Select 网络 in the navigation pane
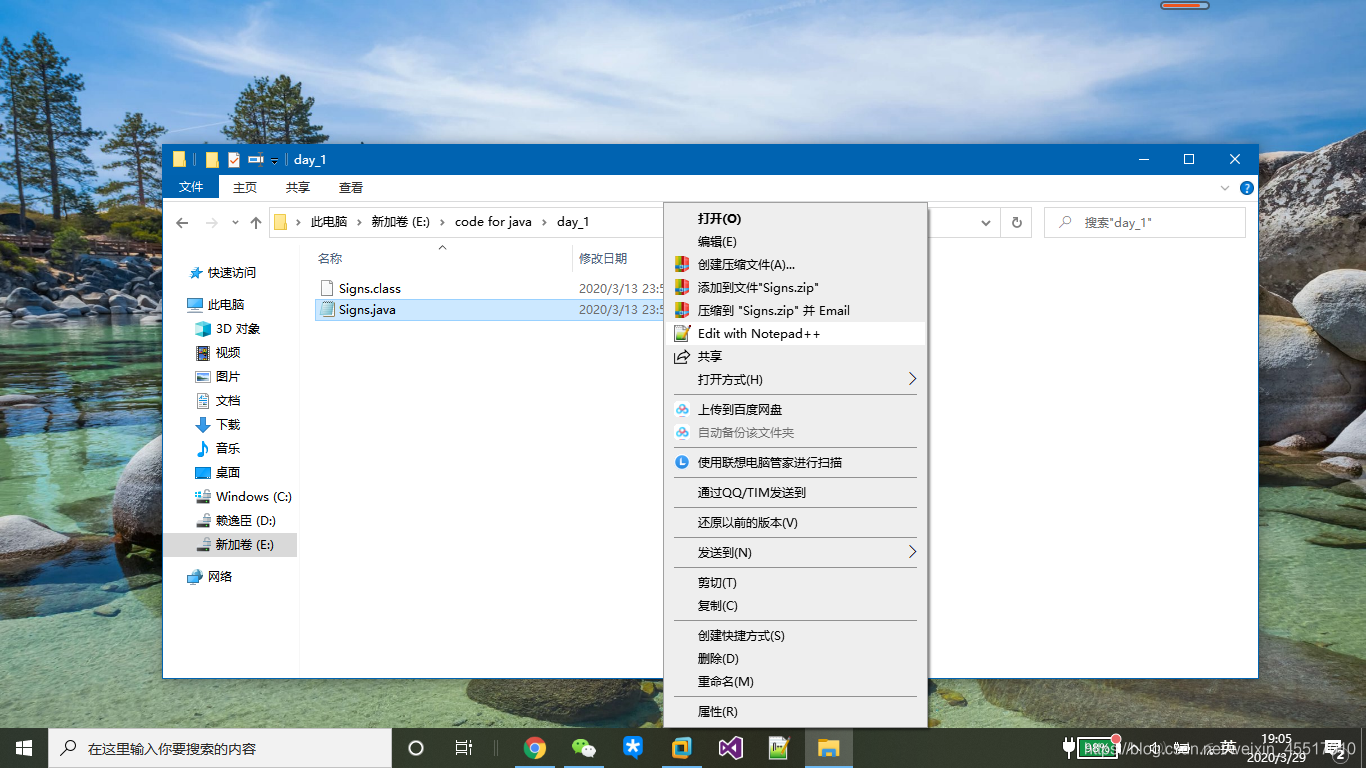The height and width of the screenshot is (768, 1366). click(219, 576)
